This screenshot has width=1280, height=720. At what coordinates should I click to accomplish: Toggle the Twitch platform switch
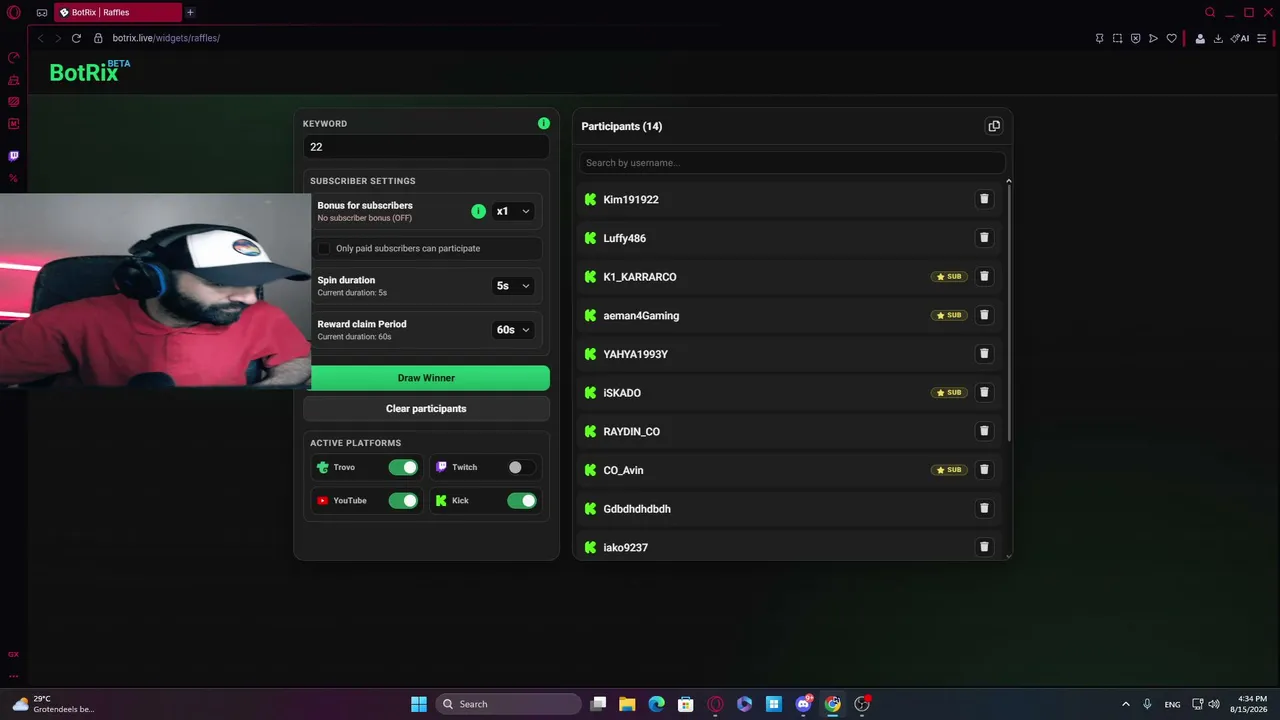521,467
